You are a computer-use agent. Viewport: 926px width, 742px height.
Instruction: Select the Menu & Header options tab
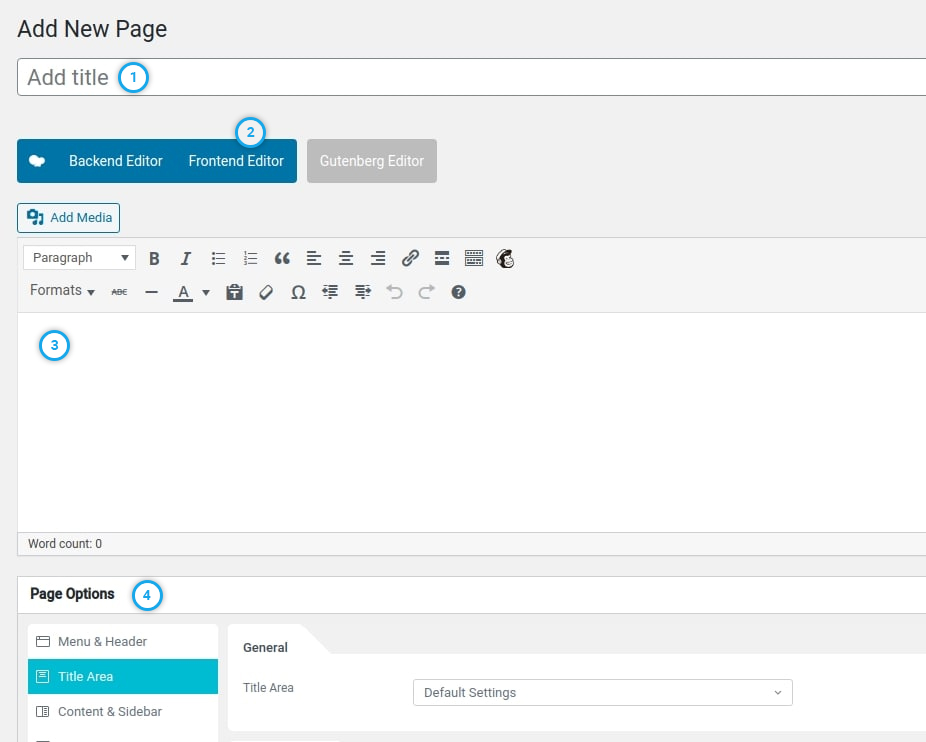[104, 641]
